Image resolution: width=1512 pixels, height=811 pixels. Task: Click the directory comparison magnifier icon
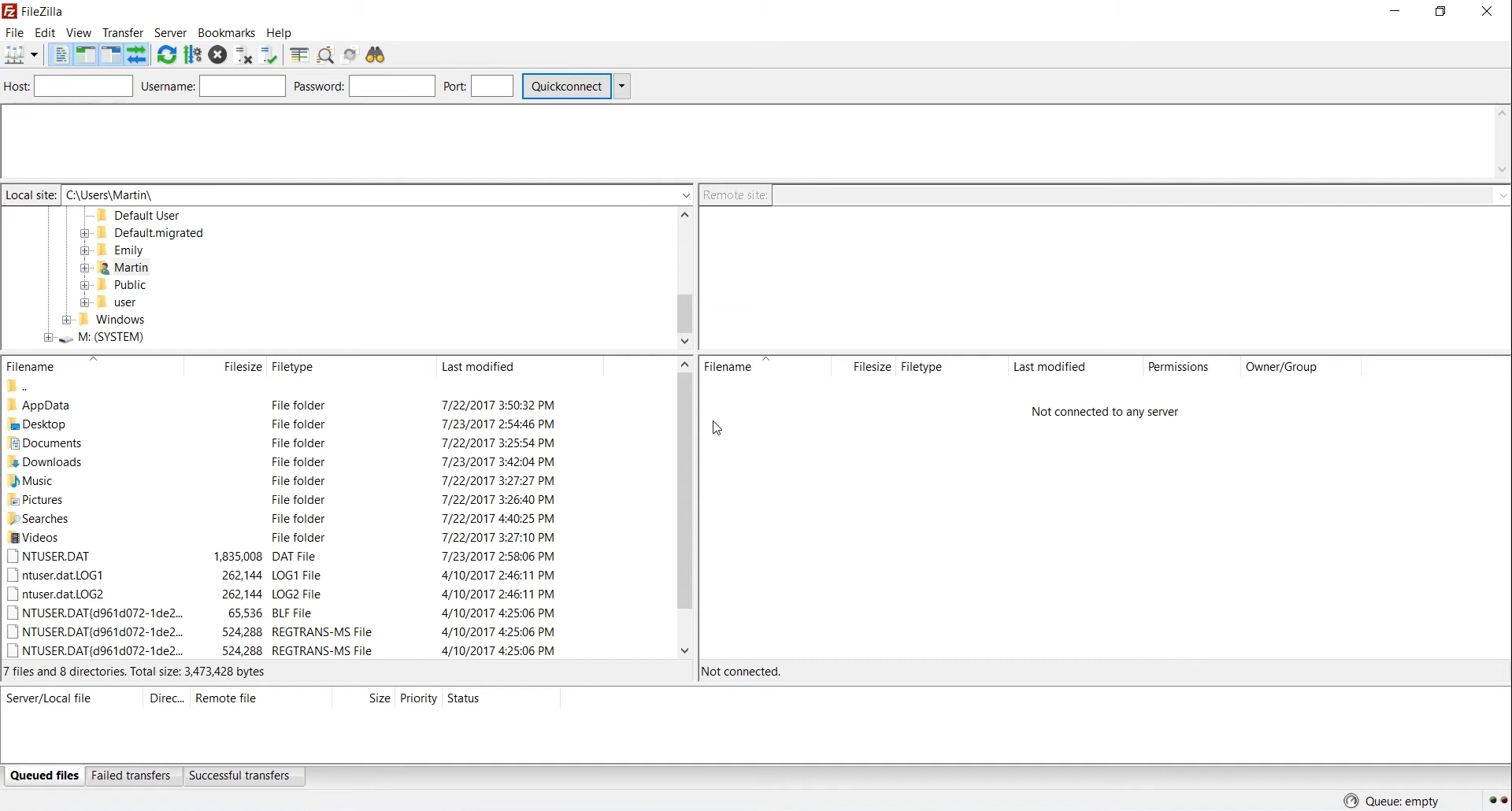pos(326,55)
